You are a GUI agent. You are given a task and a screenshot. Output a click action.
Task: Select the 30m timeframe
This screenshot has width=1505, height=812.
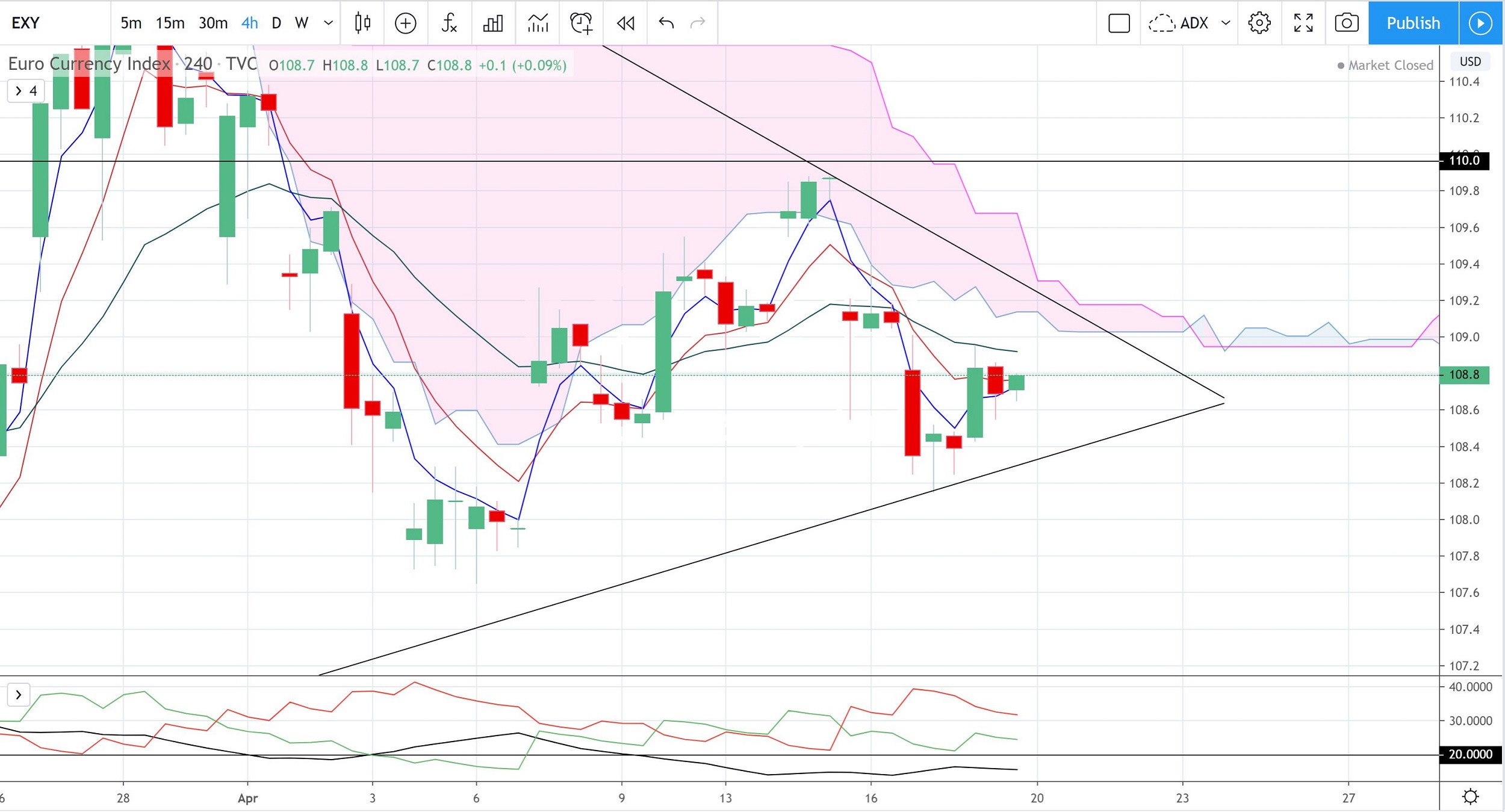tap(213, 23)
